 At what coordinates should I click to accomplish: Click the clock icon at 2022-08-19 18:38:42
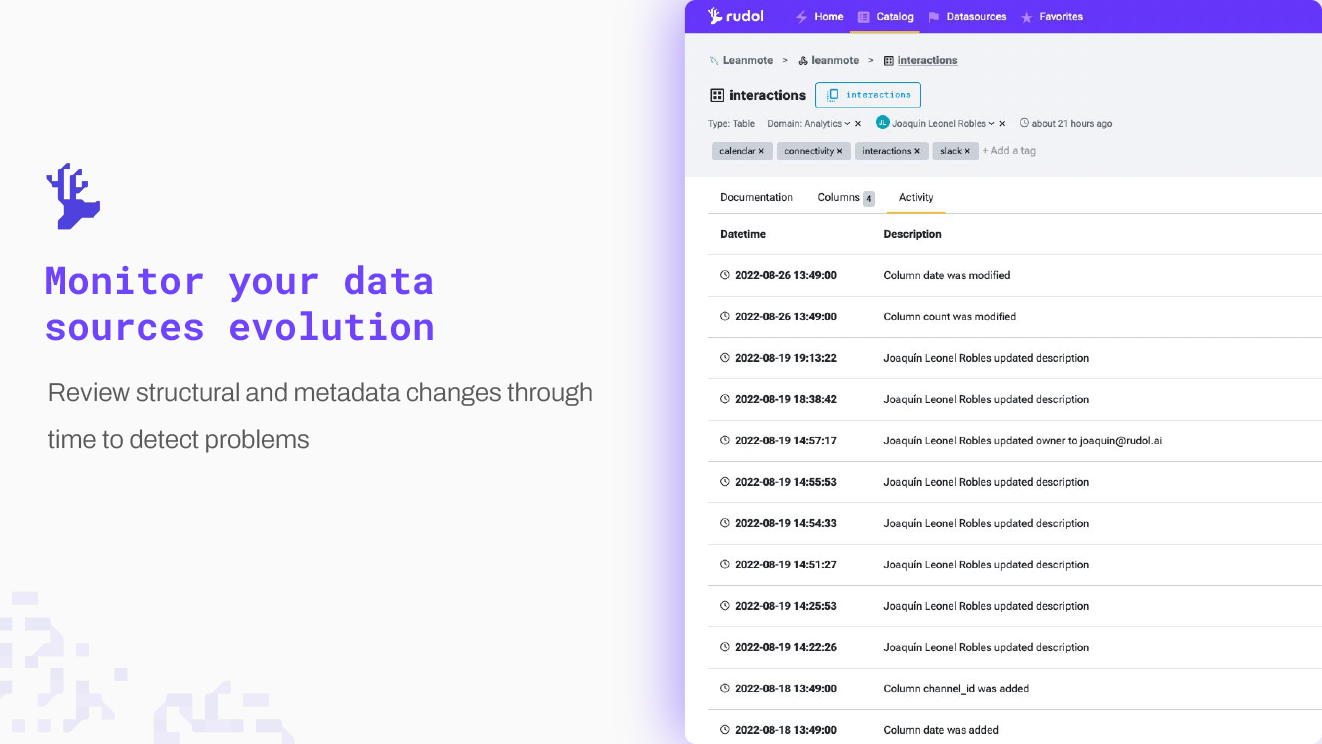[725, 399]
